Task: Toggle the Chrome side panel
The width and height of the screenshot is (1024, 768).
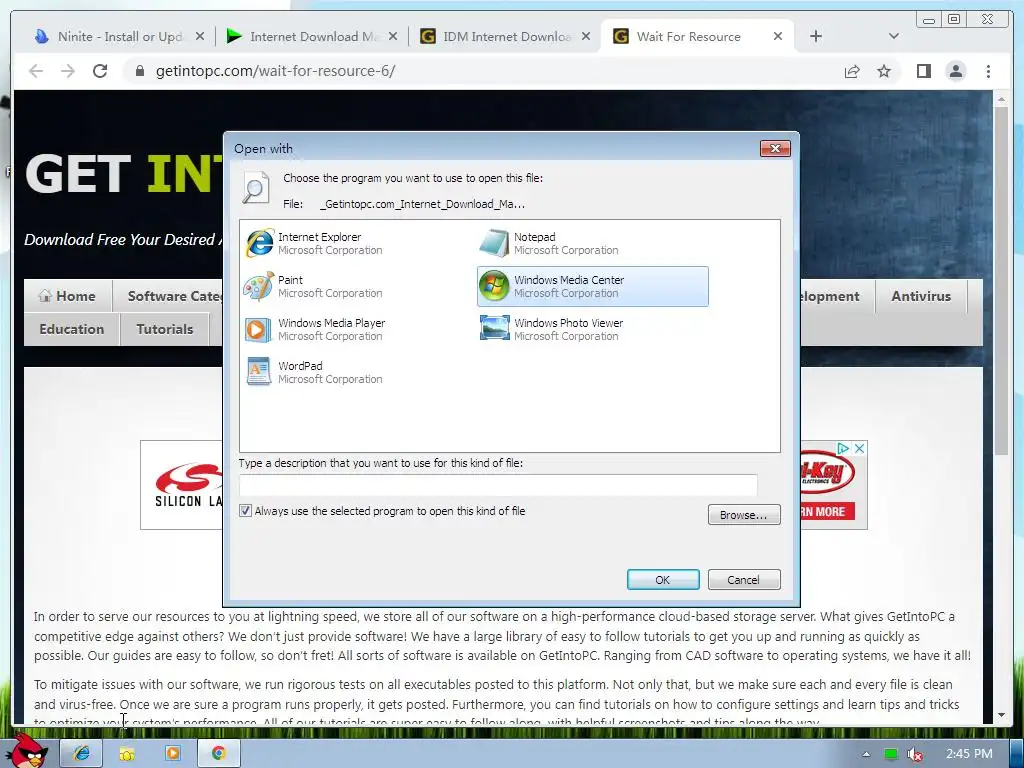Action: [x=923, y=71]
